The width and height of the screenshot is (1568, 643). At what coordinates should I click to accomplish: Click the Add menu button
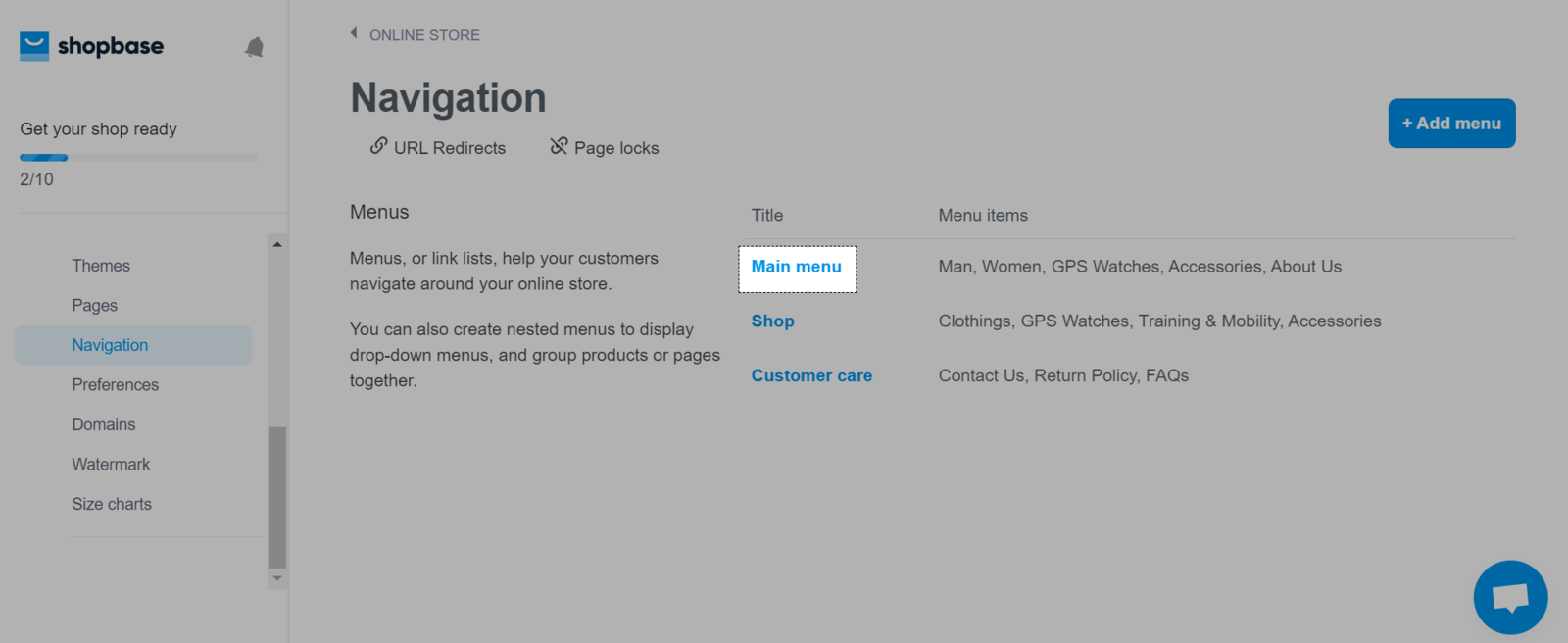point(1451,124)
